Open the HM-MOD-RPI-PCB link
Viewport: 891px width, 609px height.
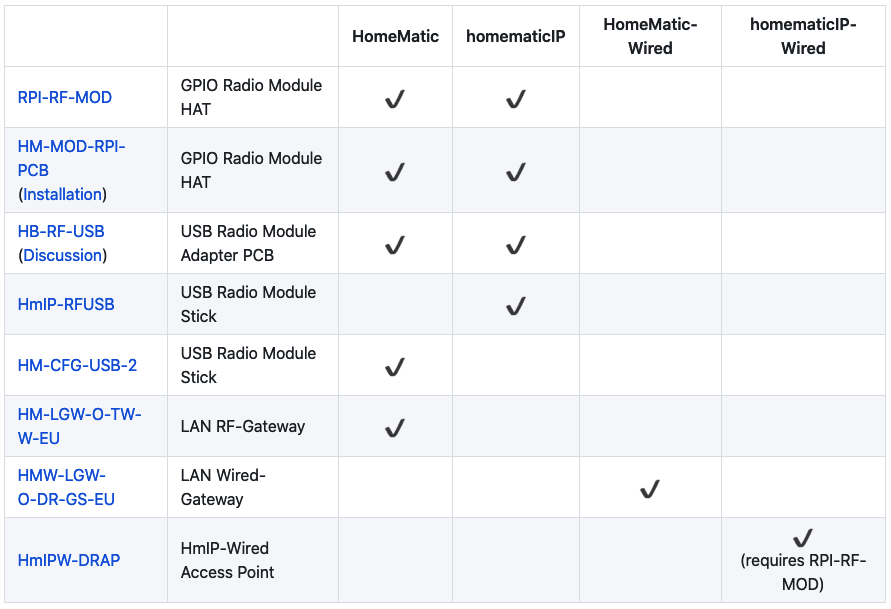coord(71,158)
